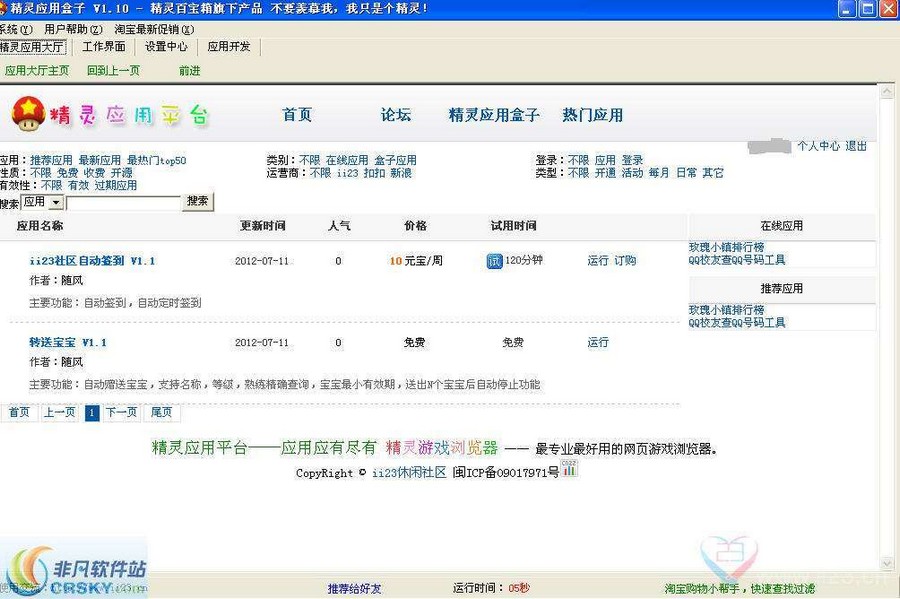Select the 在线应用 category filter

click(345, 158)
